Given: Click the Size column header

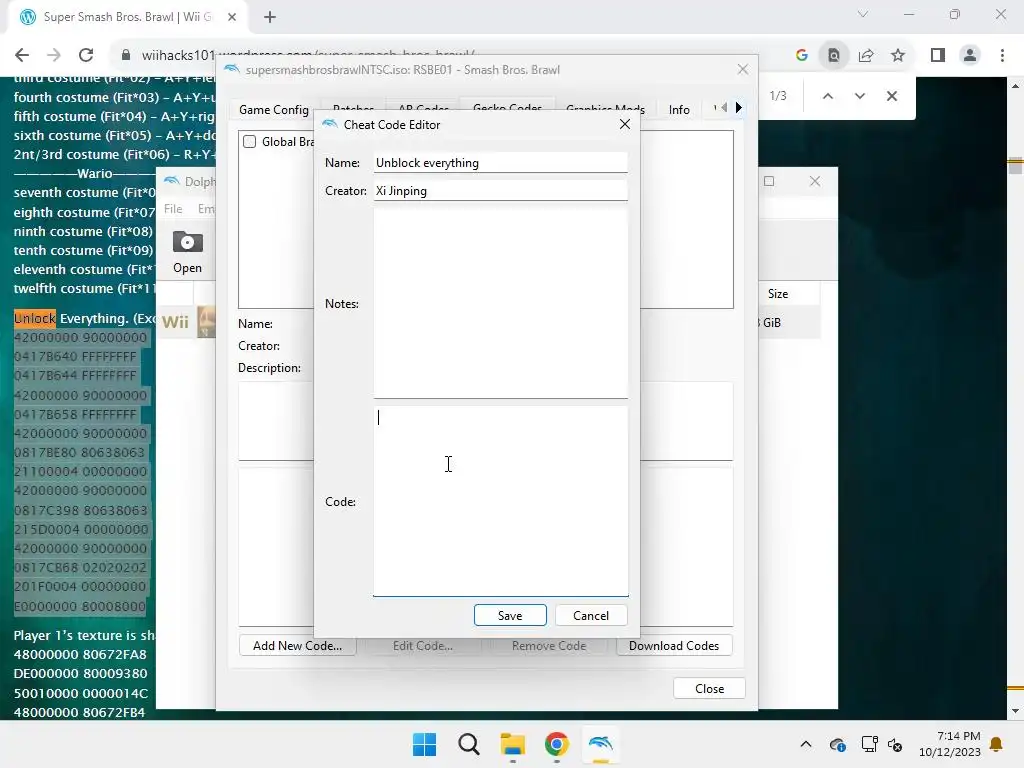Looking at the screenshot, I should pyautogui.click(x=778, y=294).
